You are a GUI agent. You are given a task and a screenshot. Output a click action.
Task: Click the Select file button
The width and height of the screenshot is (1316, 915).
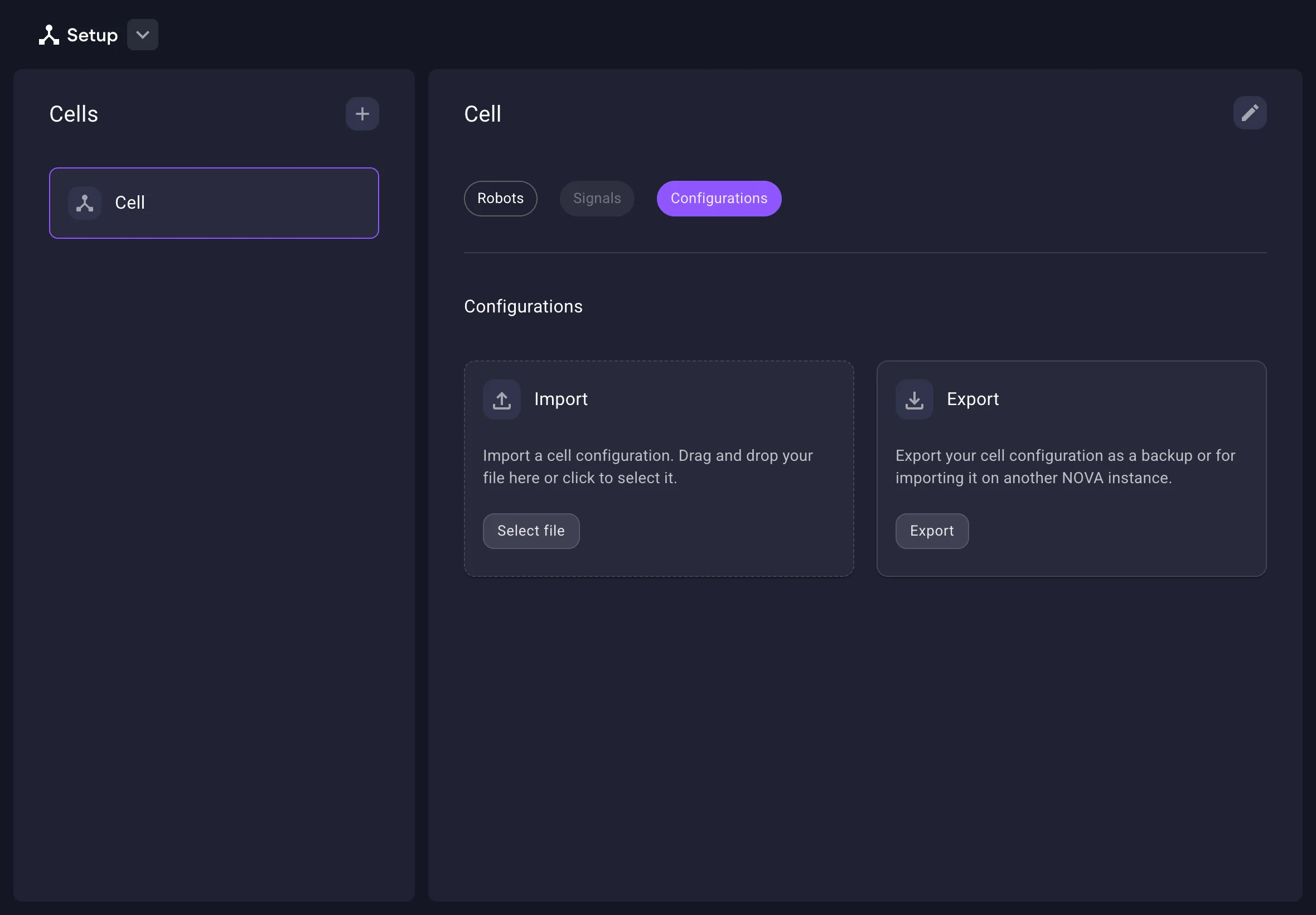pos(530,531)
